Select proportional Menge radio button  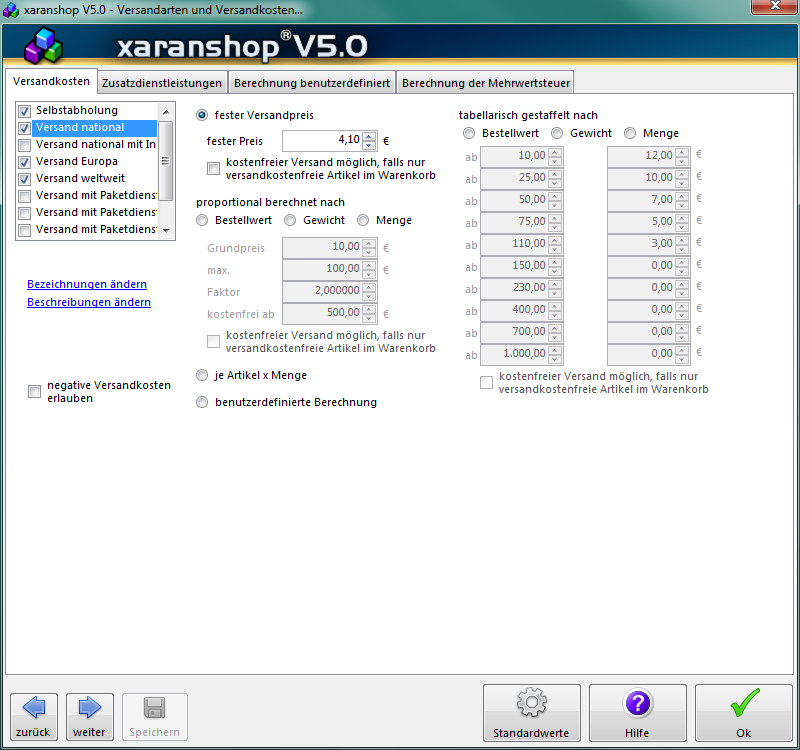[363, 220]
